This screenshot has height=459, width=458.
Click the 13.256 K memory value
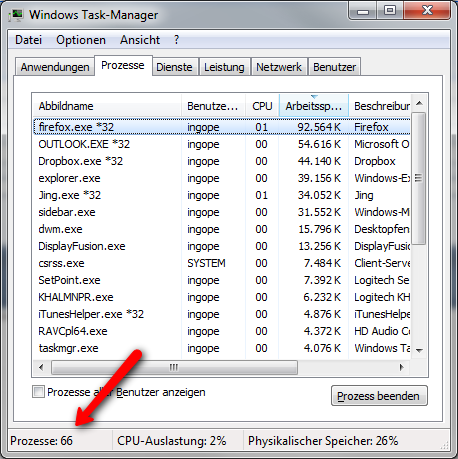click(319, 246)
